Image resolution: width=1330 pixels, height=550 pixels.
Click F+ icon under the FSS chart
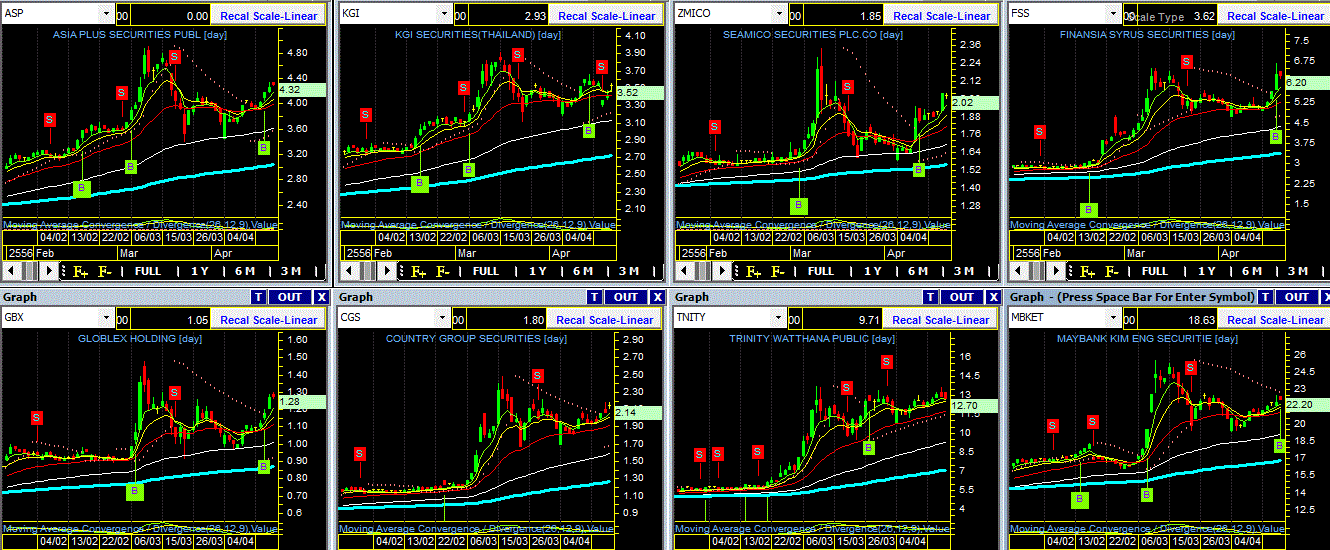[x=1087, y=271]
